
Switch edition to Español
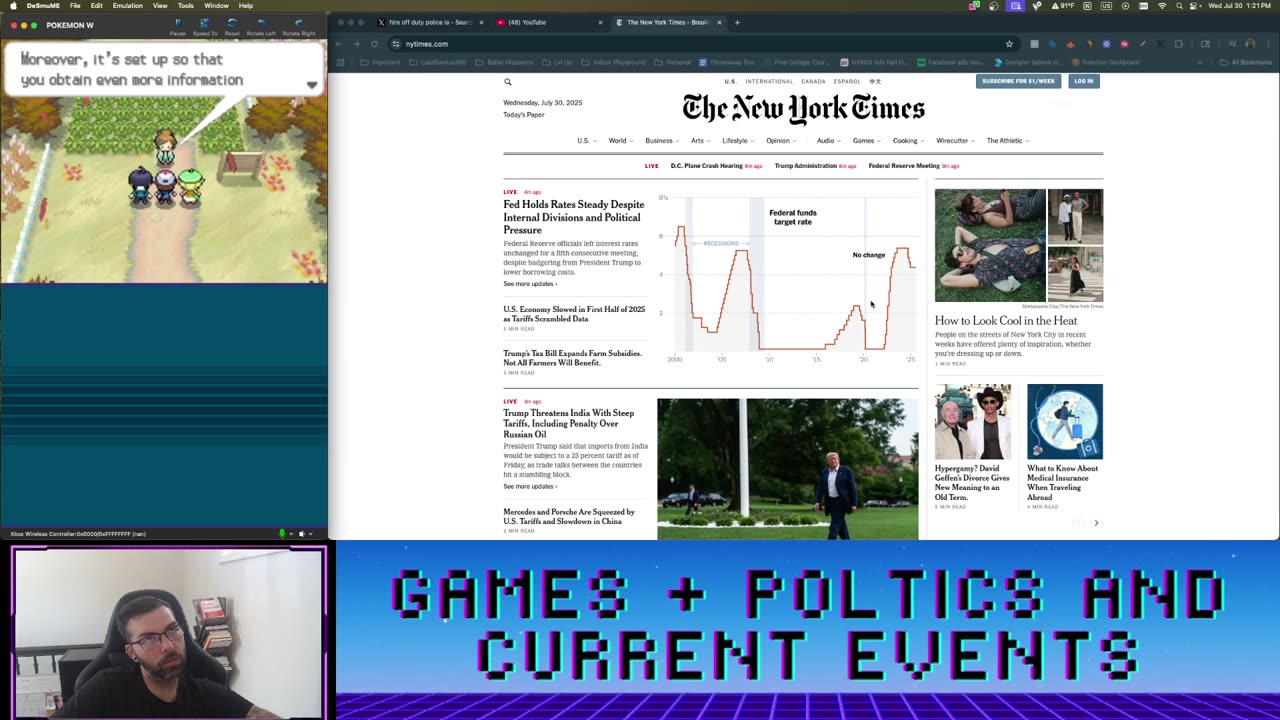tap(847, 81)
